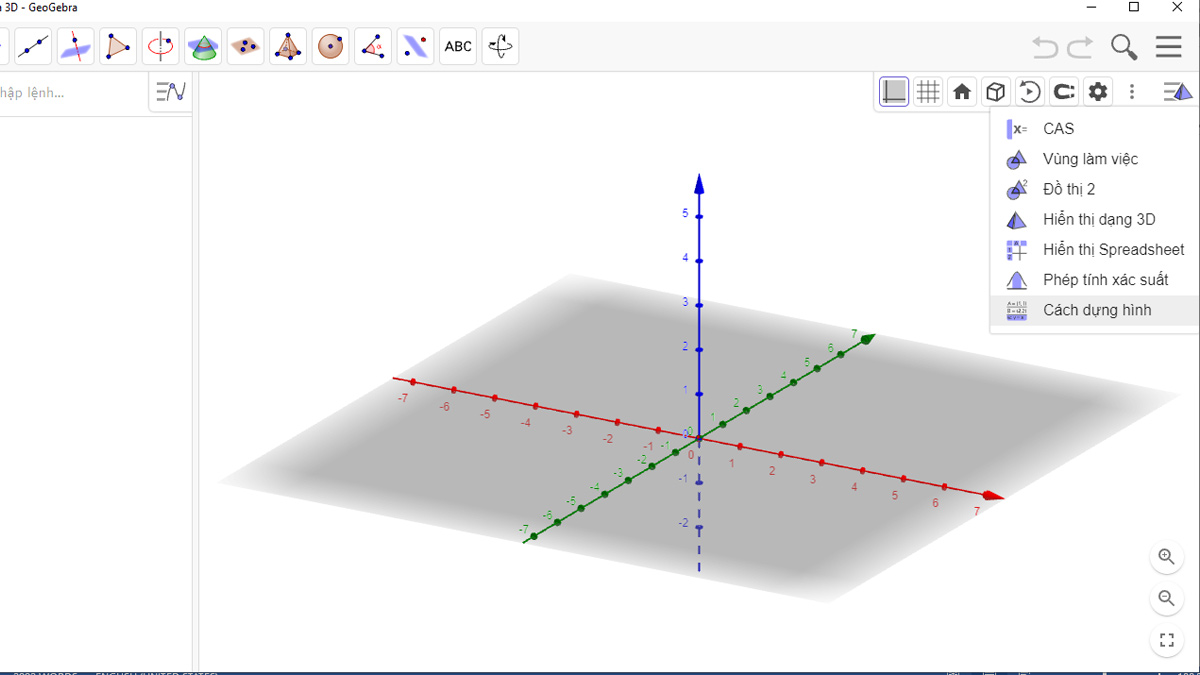Select the Sphere tool
This screenshot has width=1200, height=675.
[331, 46]
